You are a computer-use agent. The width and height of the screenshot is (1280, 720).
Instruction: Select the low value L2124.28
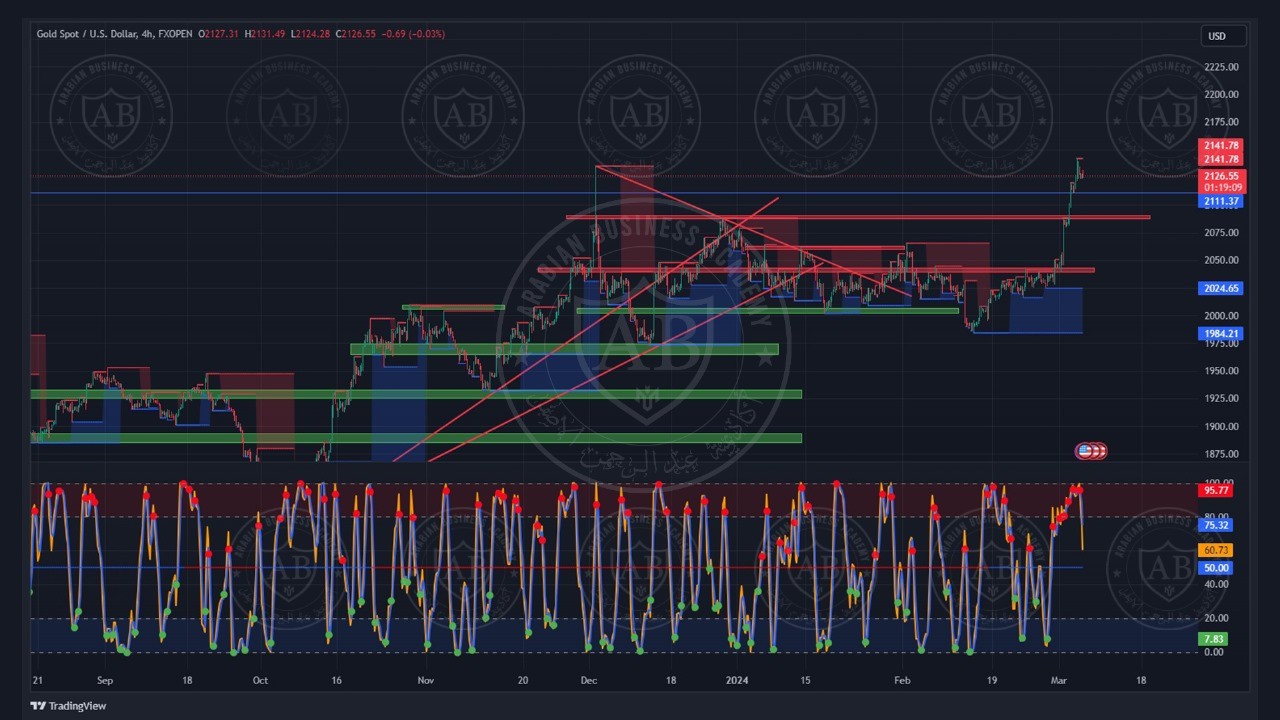[310, 34]
